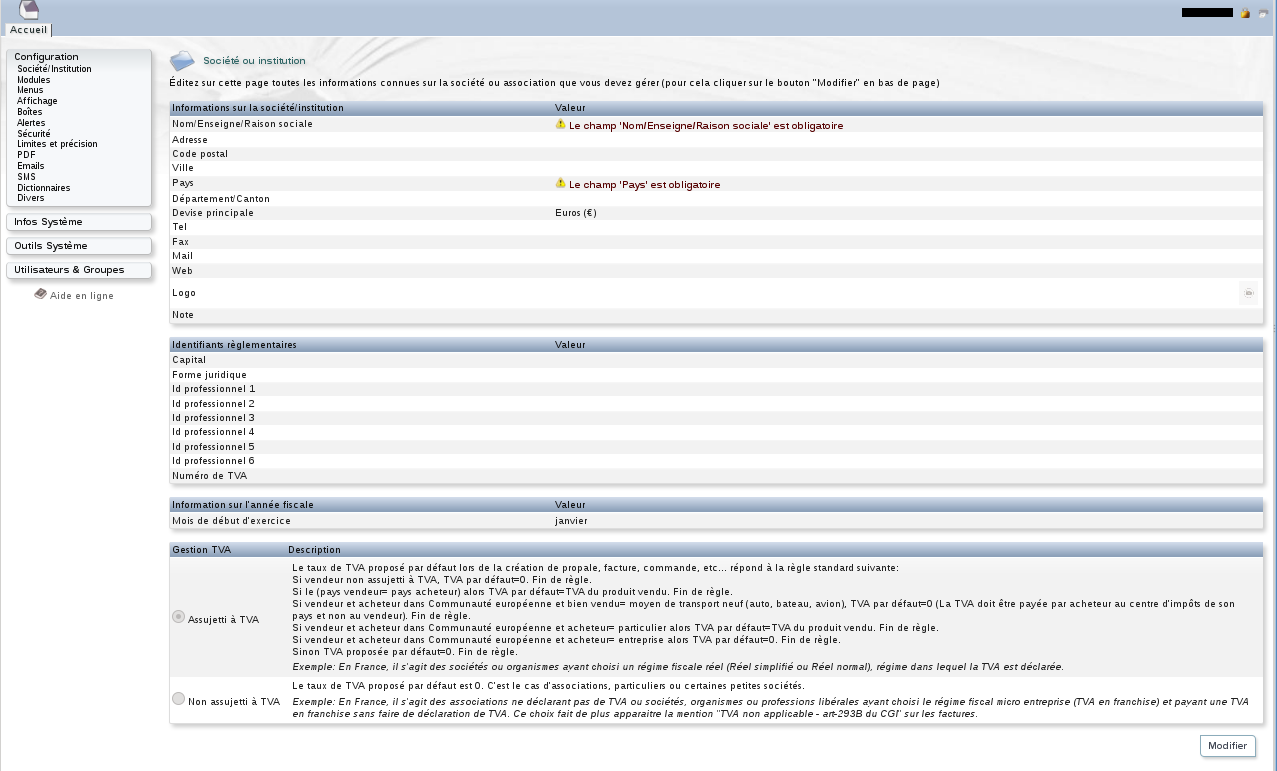Viewport: 1277px width, 771px height.
Task: Click the blue folder icon beside page title
Action: click(x=182, y=61)
